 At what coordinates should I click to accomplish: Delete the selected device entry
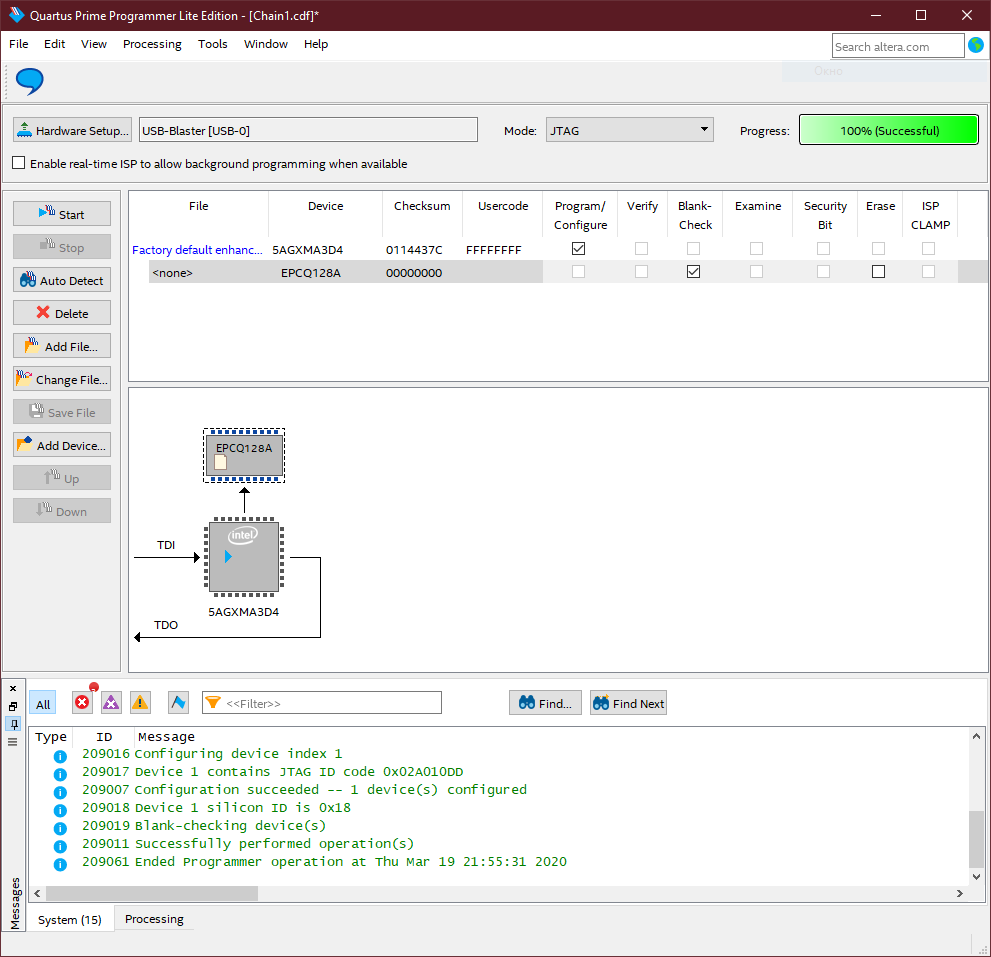(x=62, y=313)
